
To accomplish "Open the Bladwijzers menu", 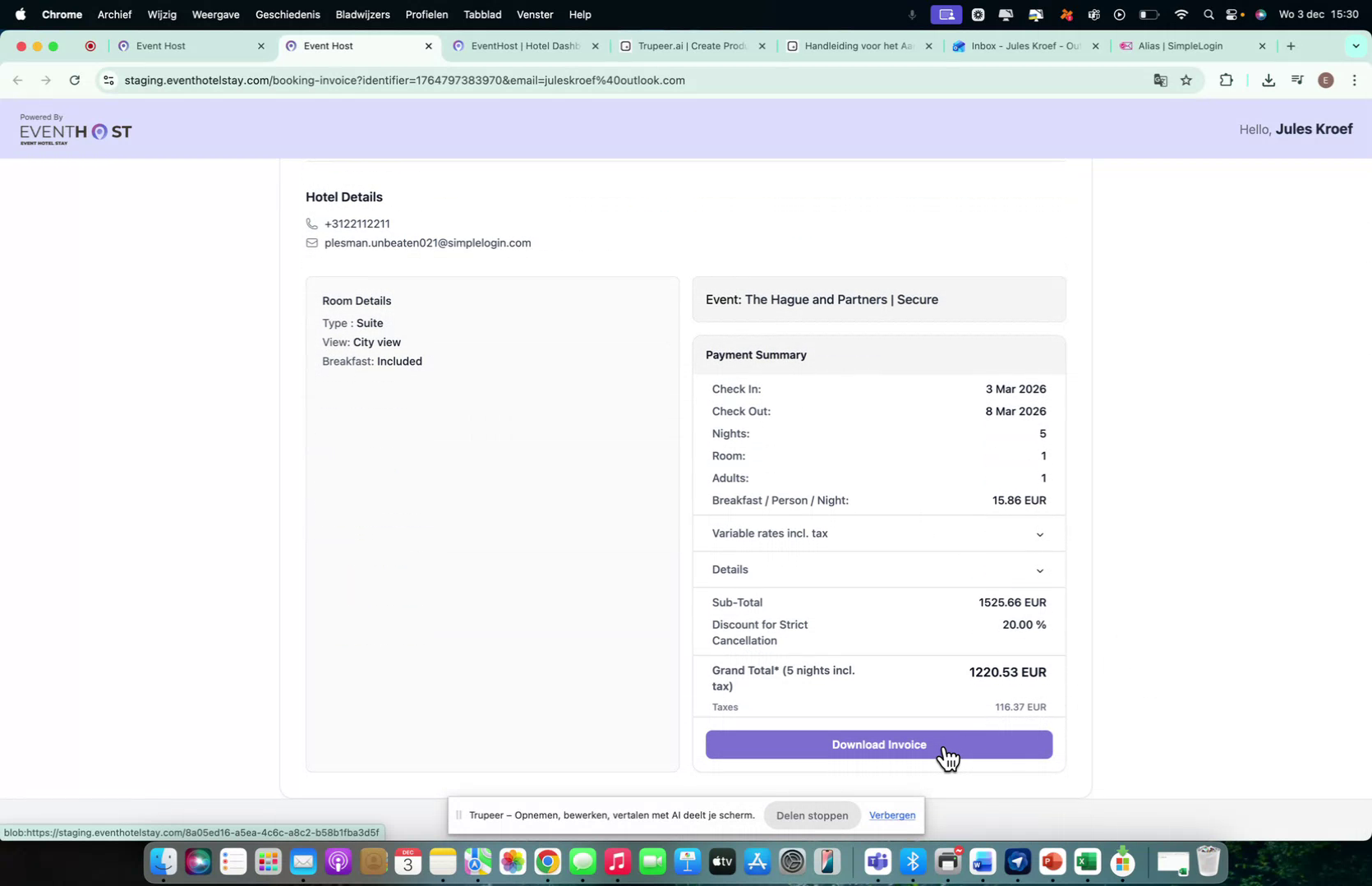I will (361, 14).
